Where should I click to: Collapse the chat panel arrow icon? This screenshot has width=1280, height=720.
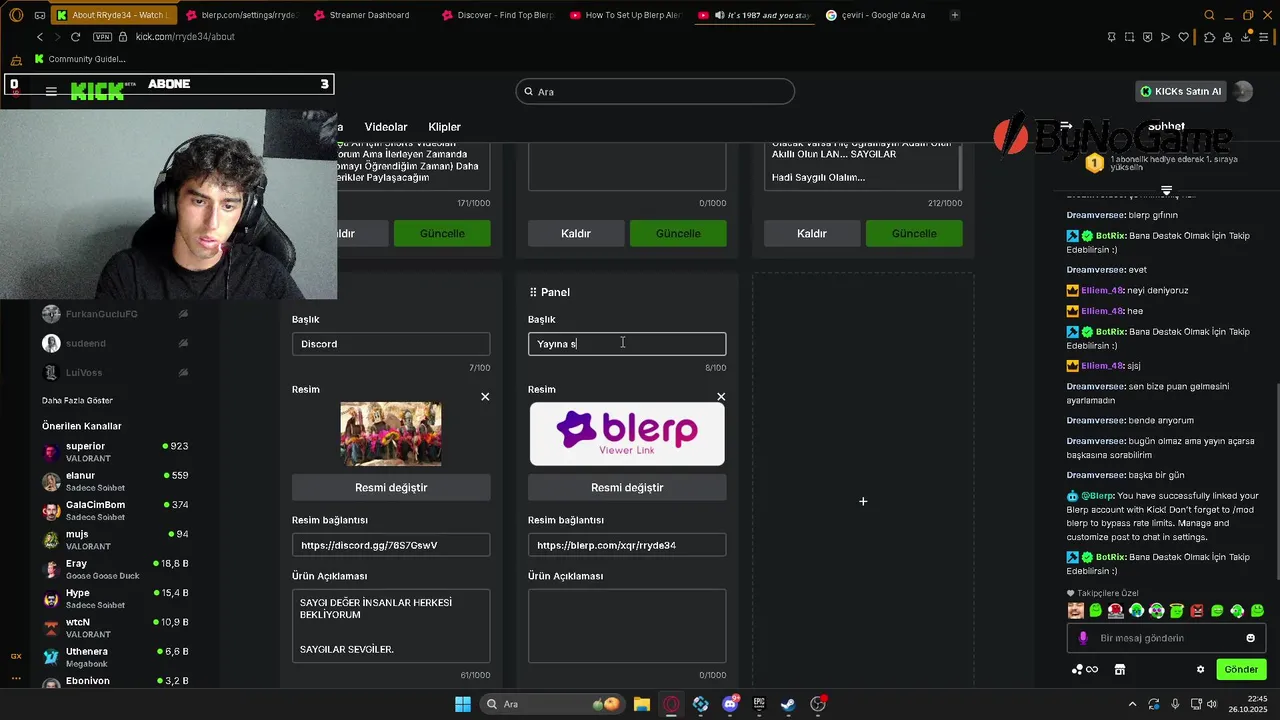[x=1066, y=127]
